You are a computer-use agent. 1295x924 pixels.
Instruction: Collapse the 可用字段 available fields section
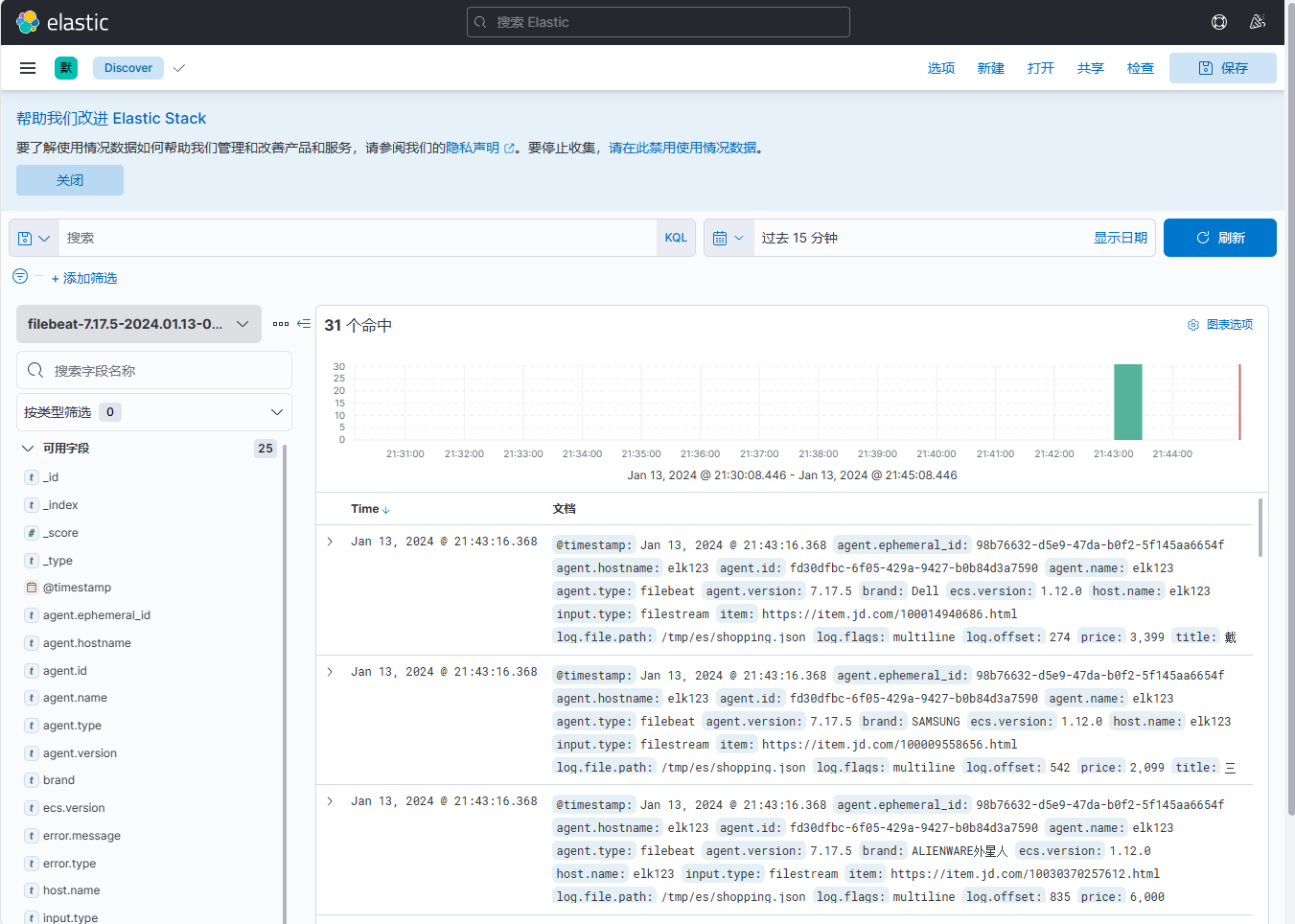[x=29, y=449]
